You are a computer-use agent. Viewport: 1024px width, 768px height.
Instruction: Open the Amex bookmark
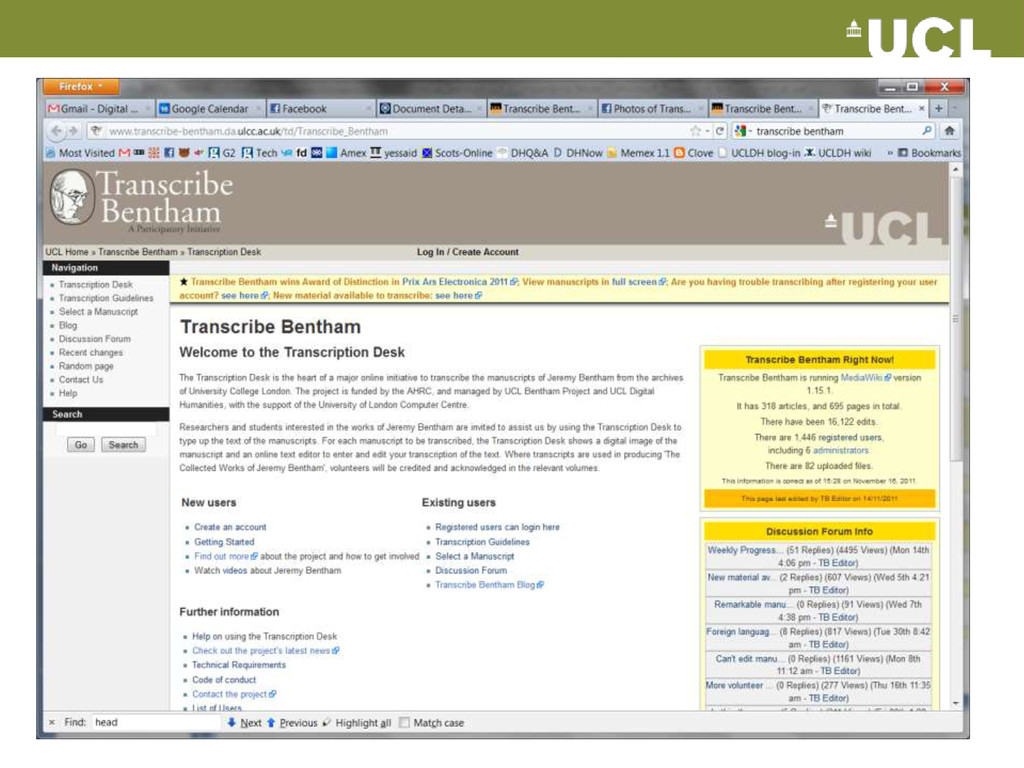(x=347, y=153)
